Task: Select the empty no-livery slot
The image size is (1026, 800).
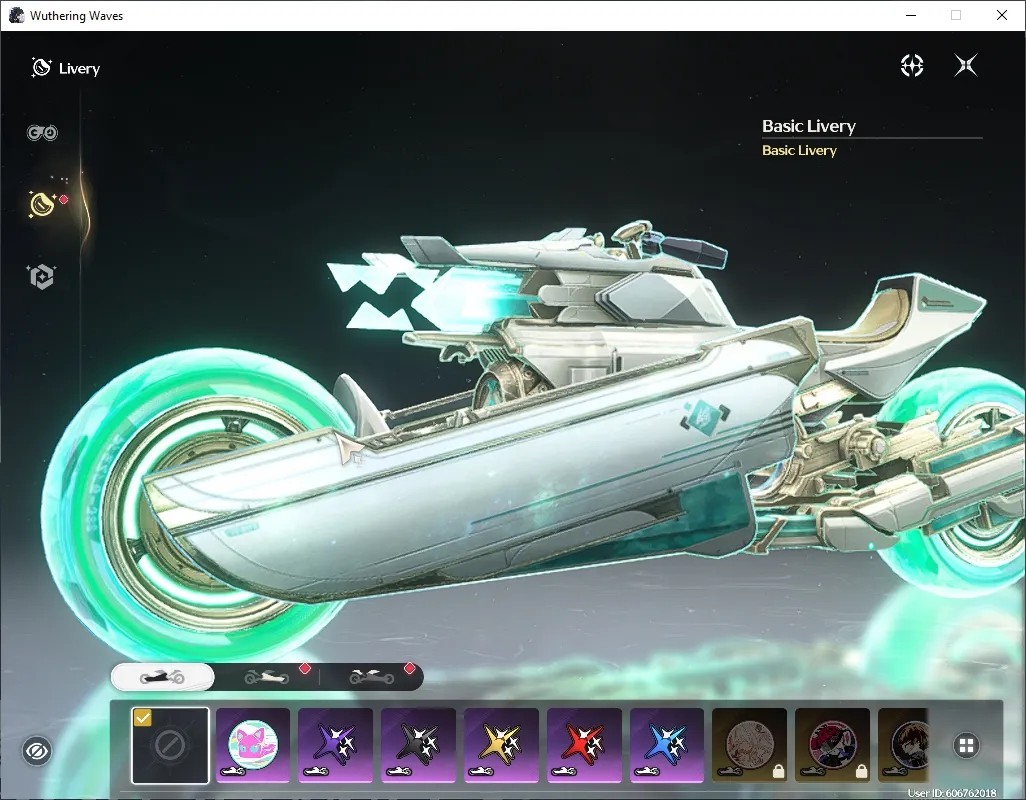Action: click(170, 745)
